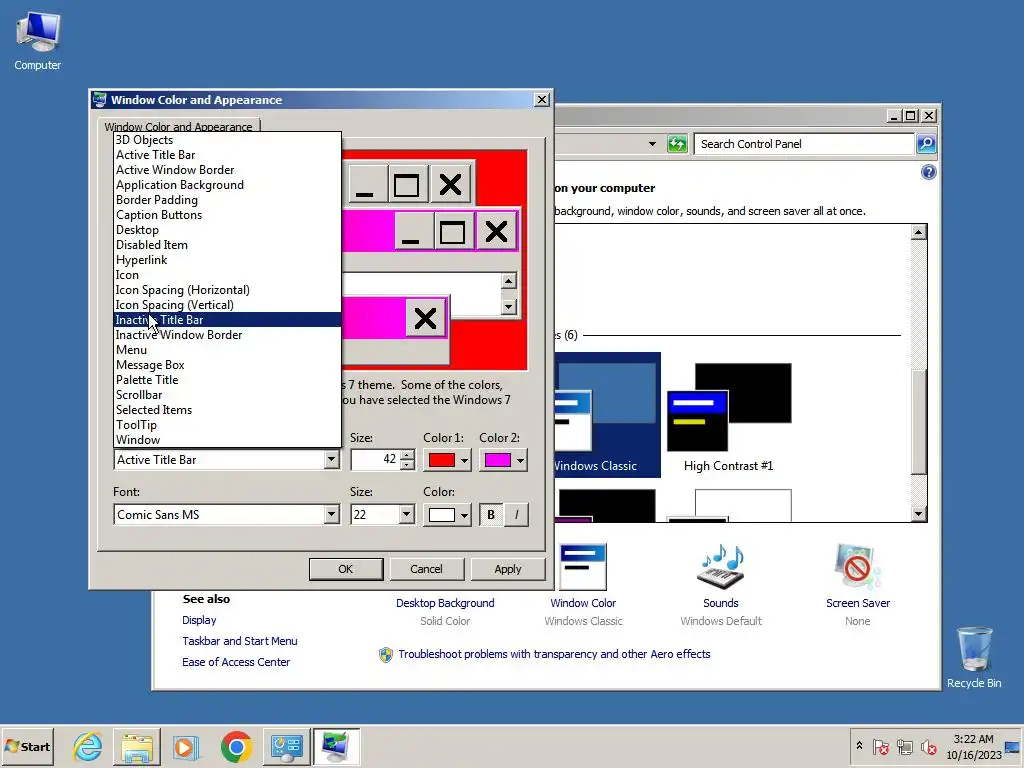The width and height of the screenshot is (1024, 768).
Task: Select Message Box in the item list
Action: 227,365
